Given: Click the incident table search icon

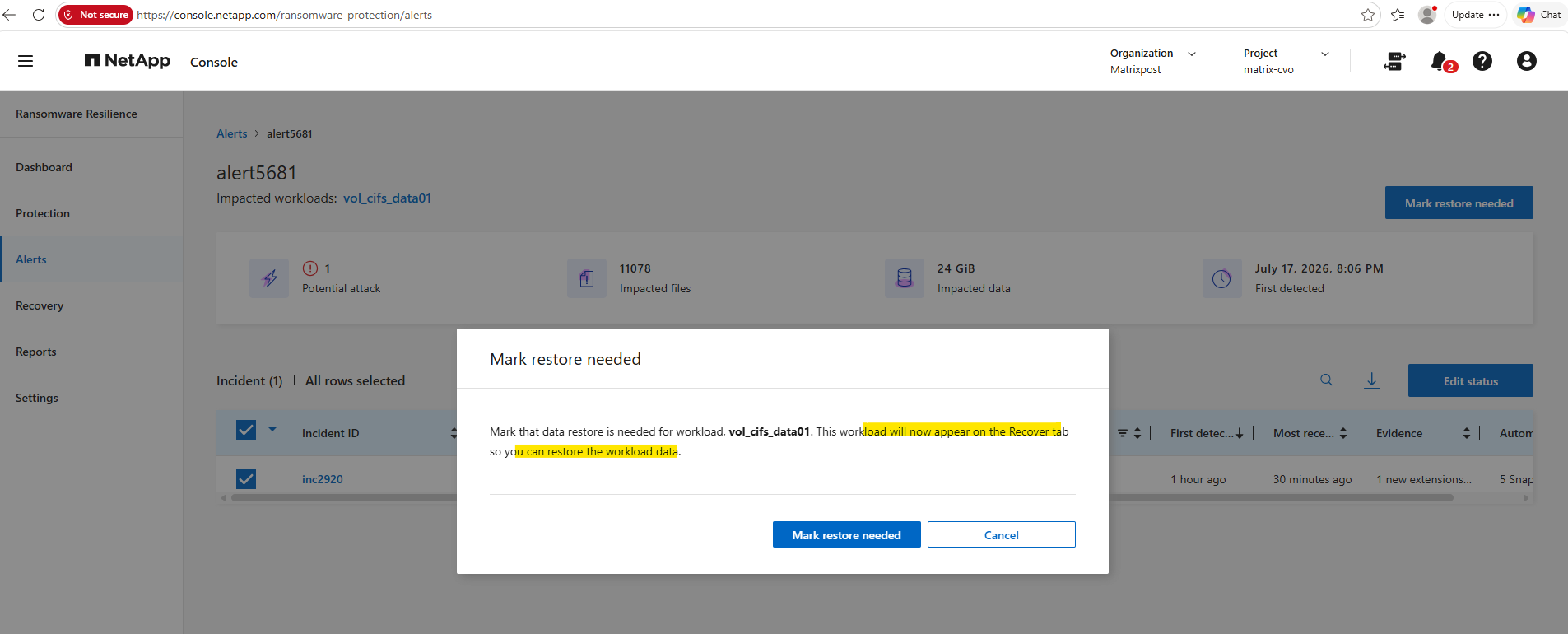Looking at the screenshot, I should point(1326,380).
